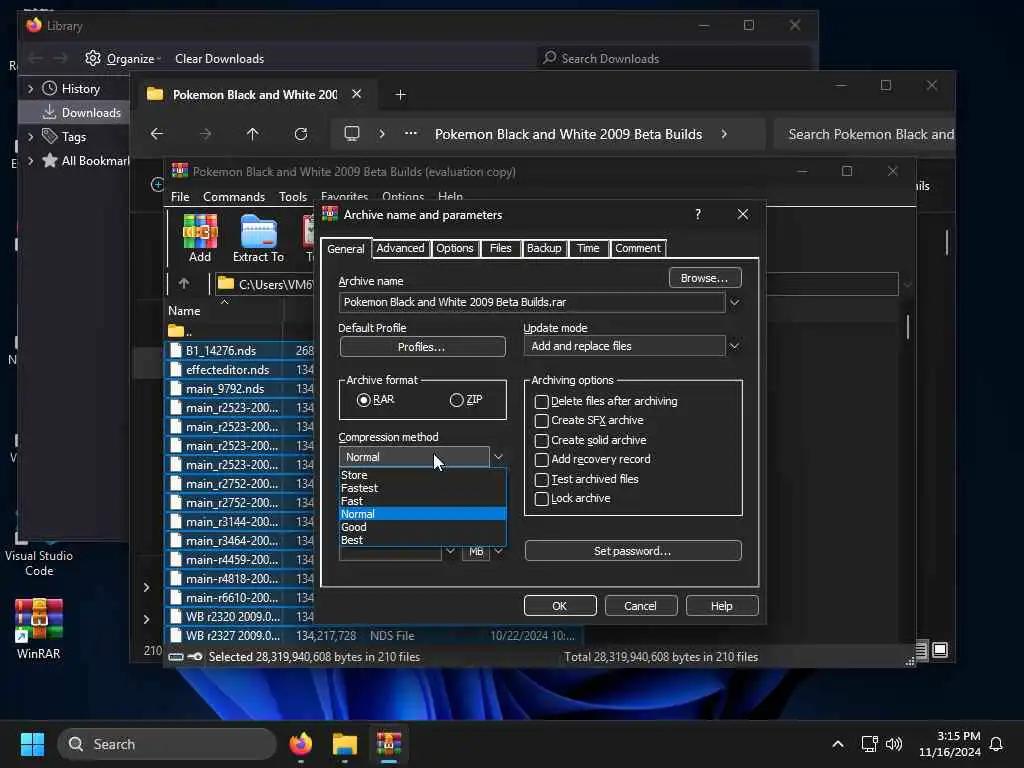Viewport: 1024px width, 768px height.
Task: Show hidden system tray icons
Action: point(838,744)
